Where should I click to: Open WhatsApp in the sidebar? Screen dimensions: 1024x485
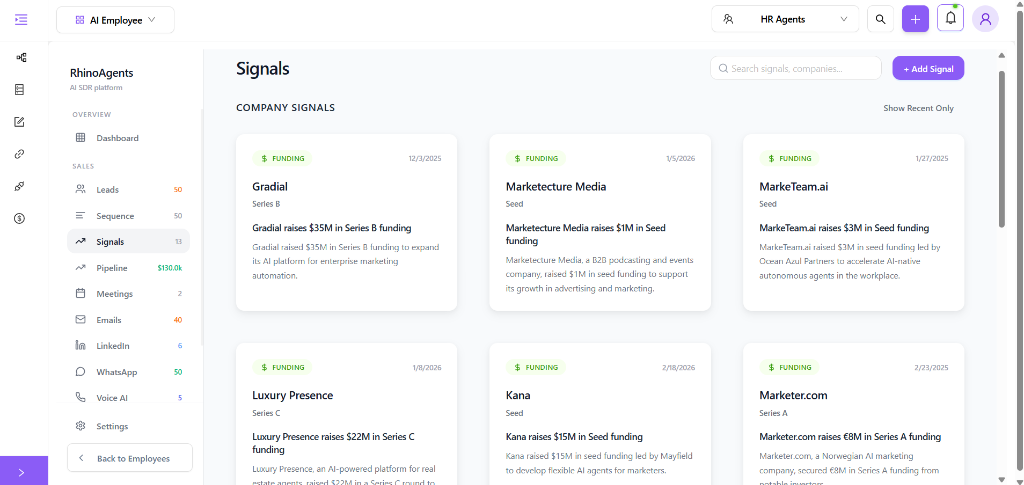click(x=129, y=372)
